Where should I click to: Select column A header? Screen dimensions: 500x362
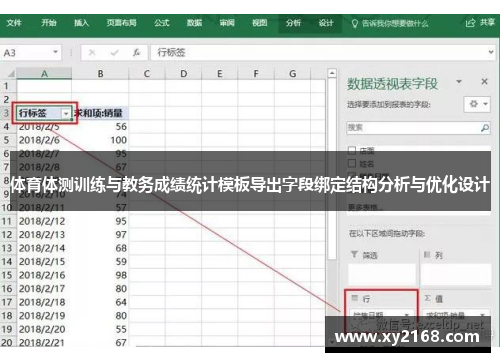click(x=44, y=74)
